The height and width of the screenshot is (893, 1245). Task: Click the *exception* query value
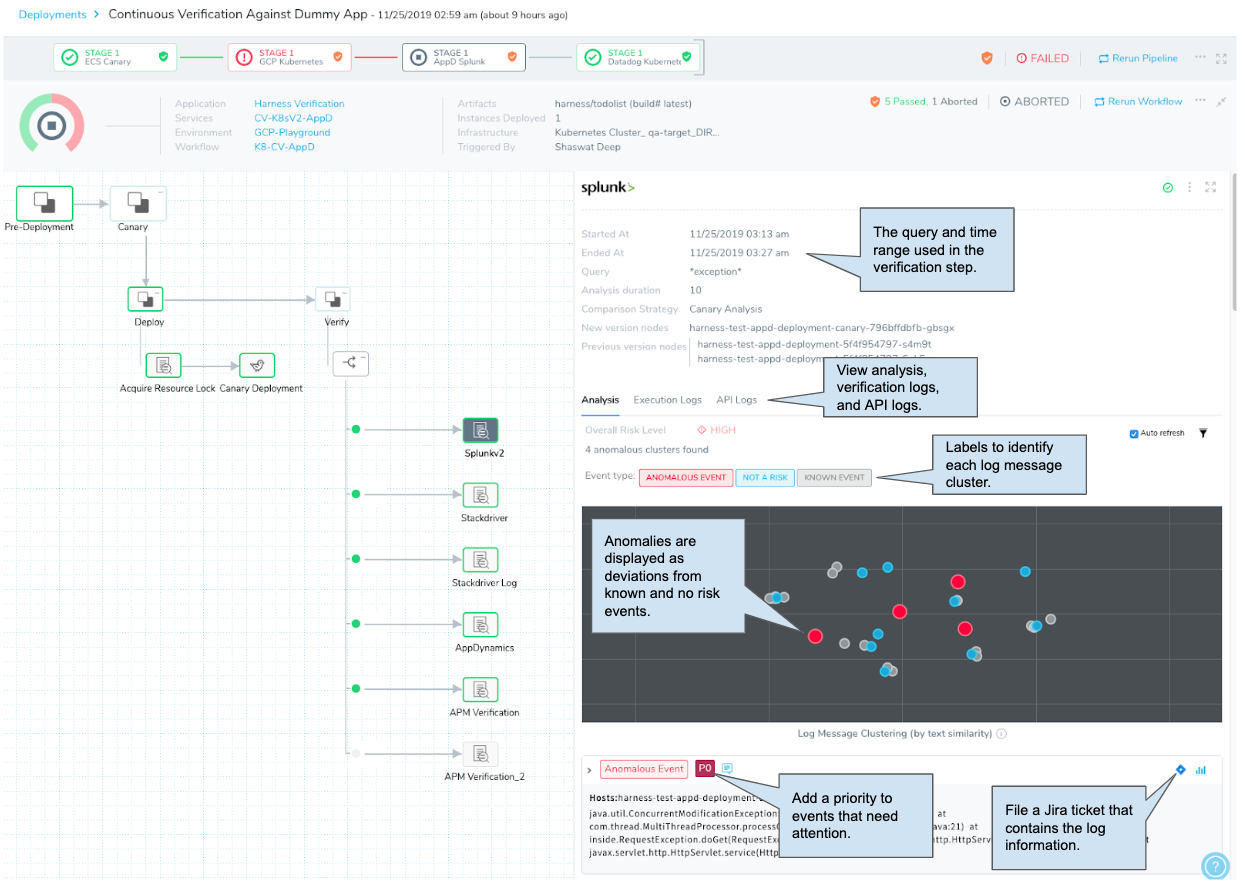coord(715,271)
